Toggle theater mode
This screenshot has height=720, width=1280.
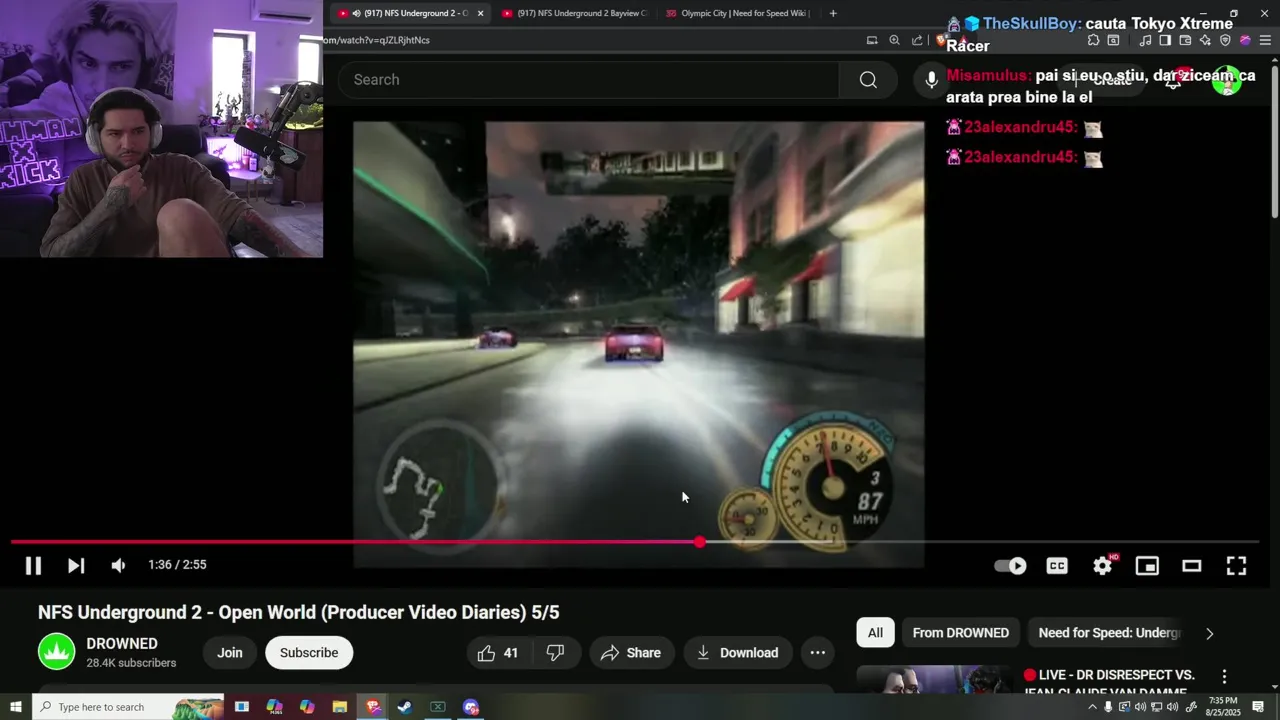coord(1191,566)
